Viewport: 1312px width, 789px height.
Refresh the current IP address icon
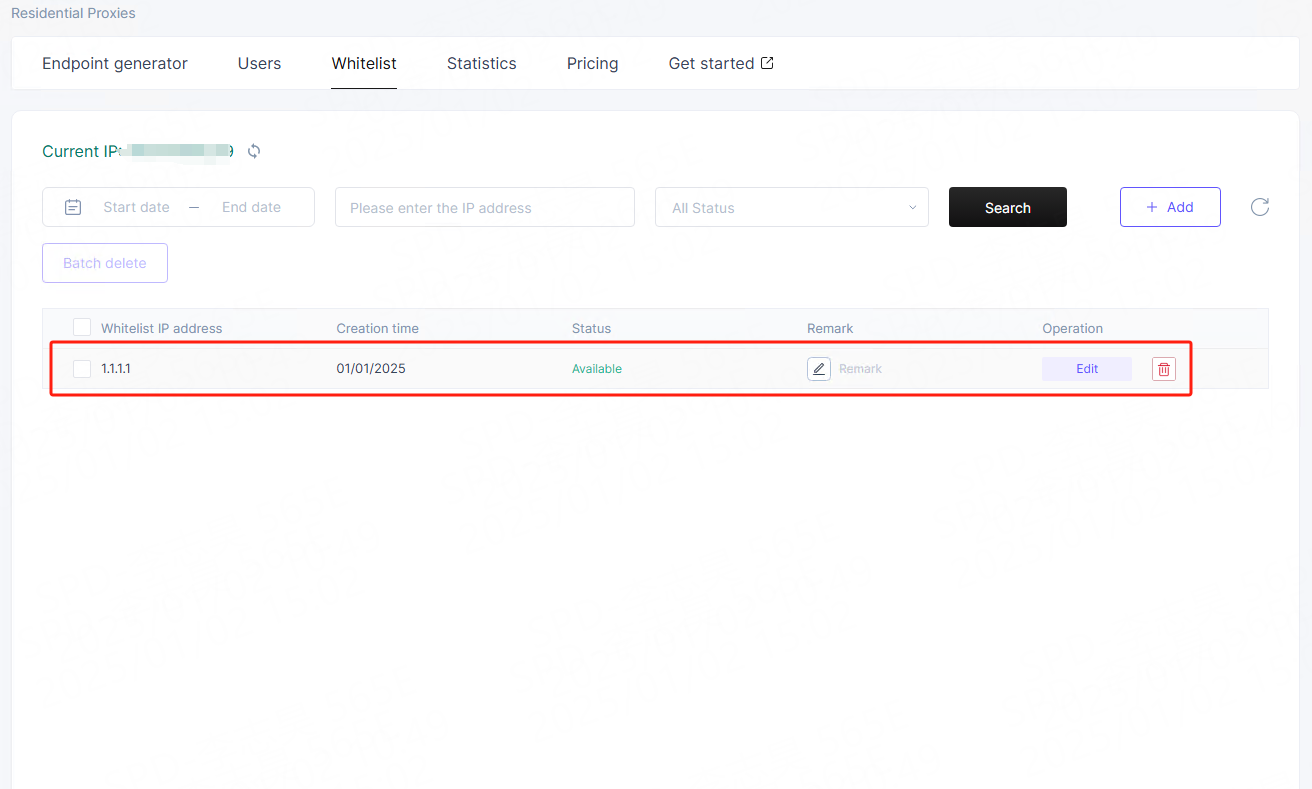(254, 152)
